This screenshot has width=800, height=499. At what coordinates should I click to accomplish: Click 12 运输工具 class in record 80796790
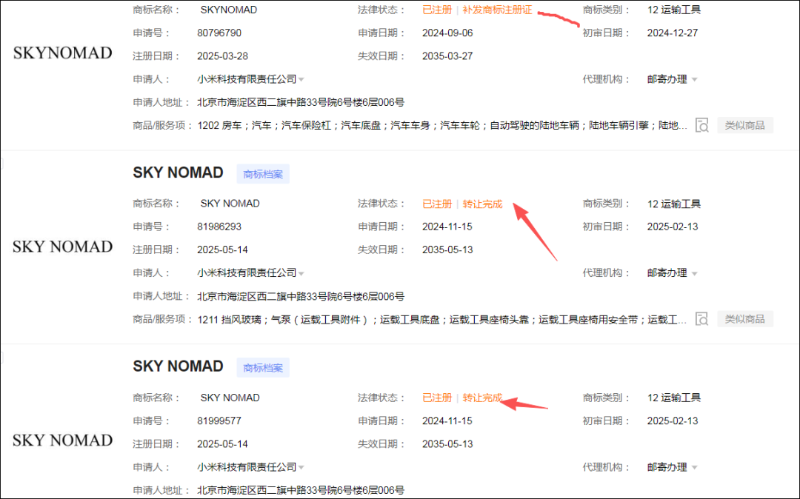tap(673, 10)
